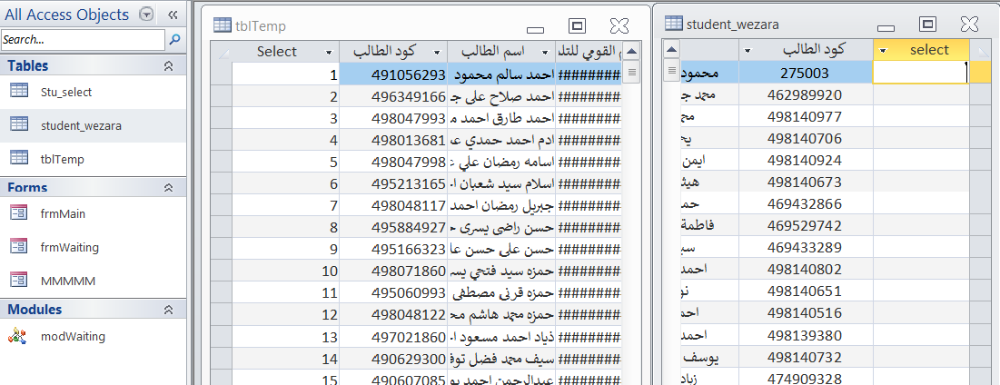
Task: Click cell 495884927 in tblTemp
Action: point(393,228)
